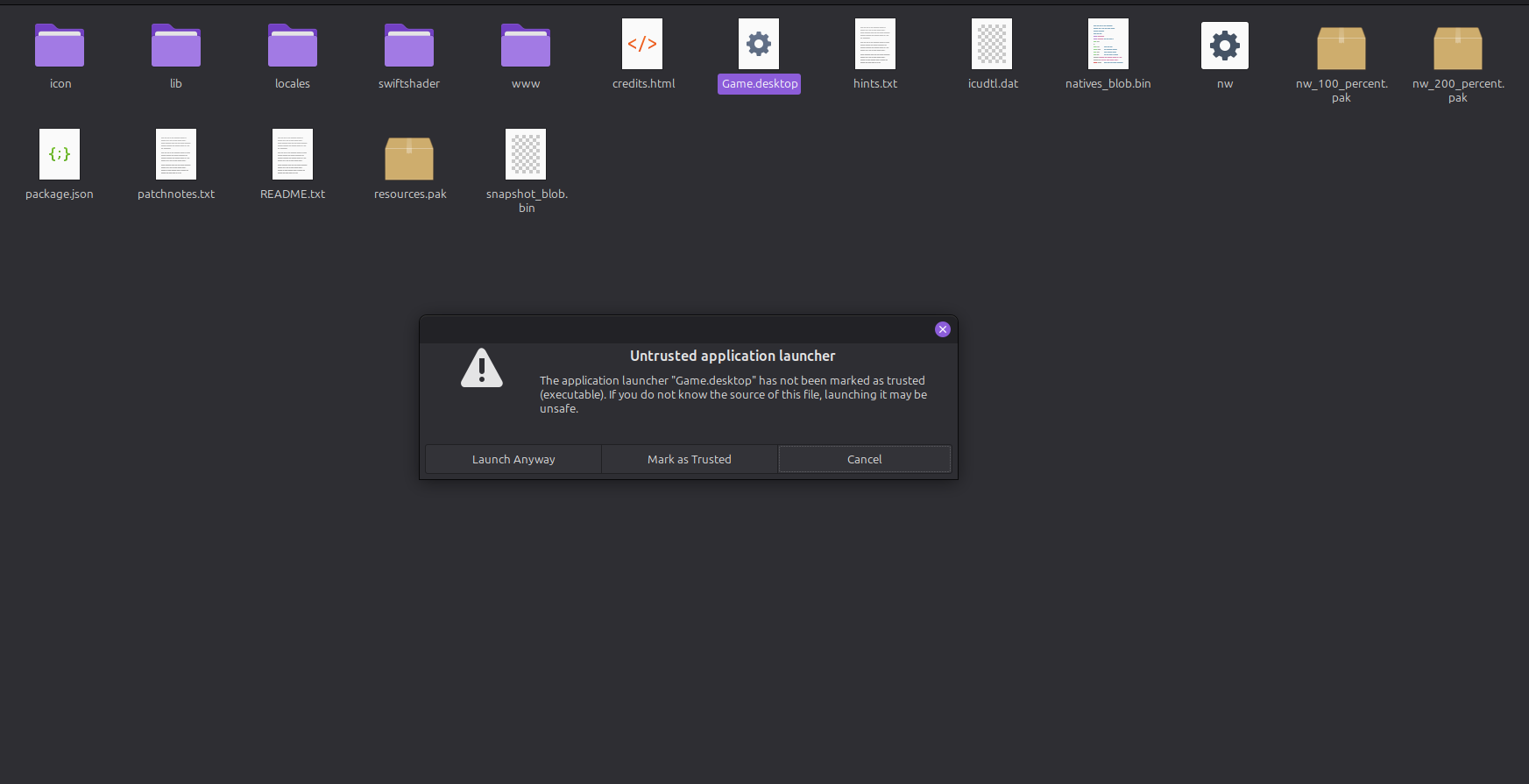Select the swiftshader folder

pyautogui.click(x=409, y=45)
